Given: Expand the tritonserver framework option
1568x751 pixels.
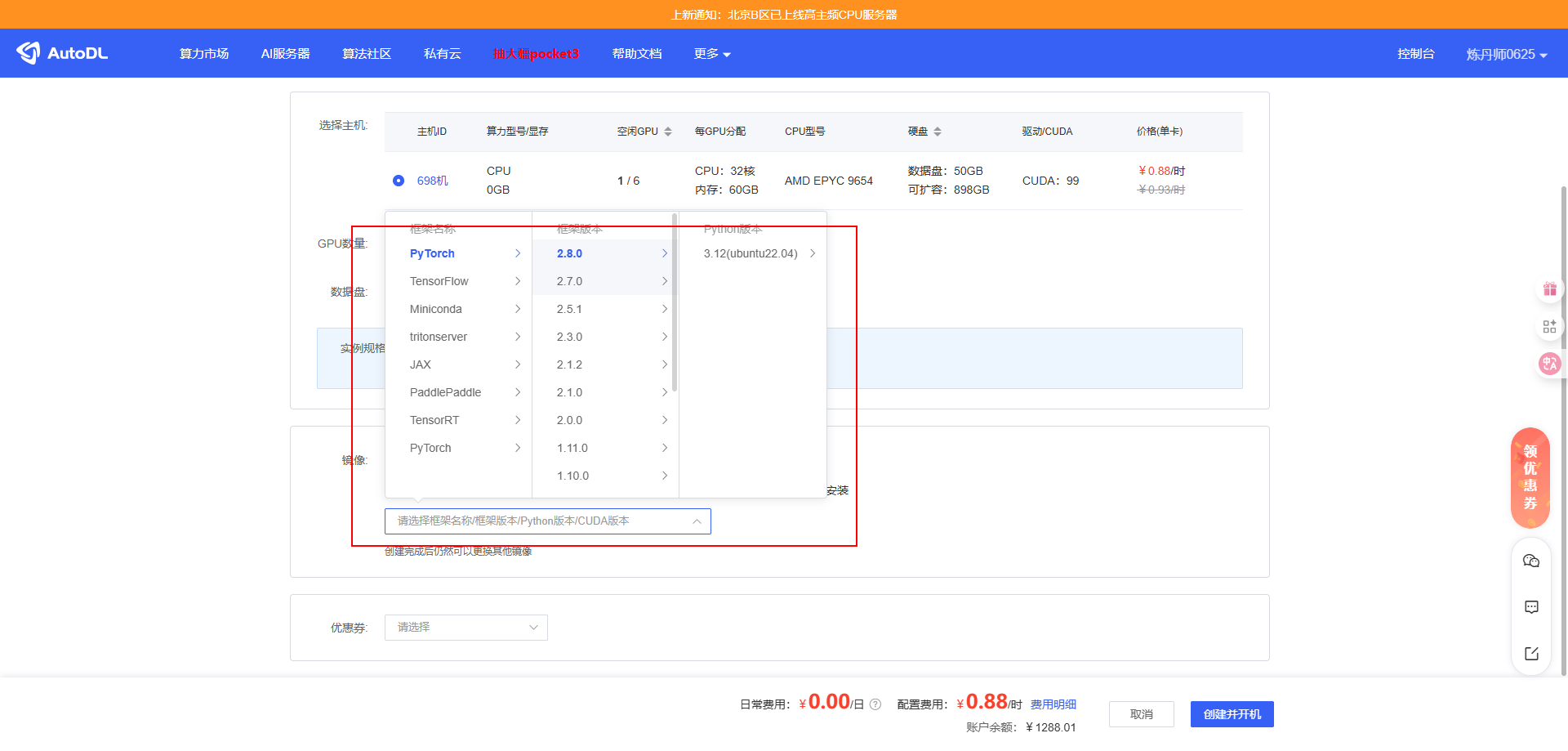Looking at the screenshot, I should [x=458, y=337].
